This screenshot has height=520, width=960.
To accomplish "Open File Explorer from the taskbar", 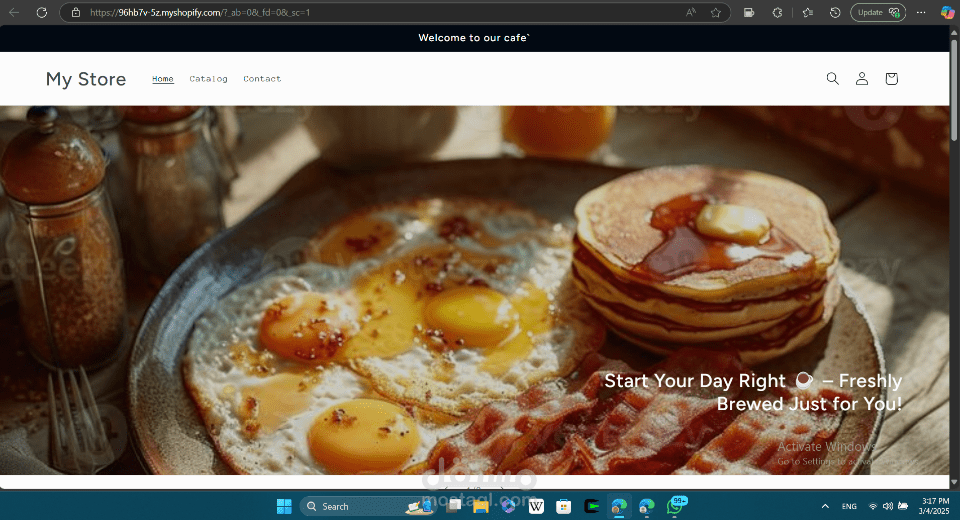I will 481,507.
